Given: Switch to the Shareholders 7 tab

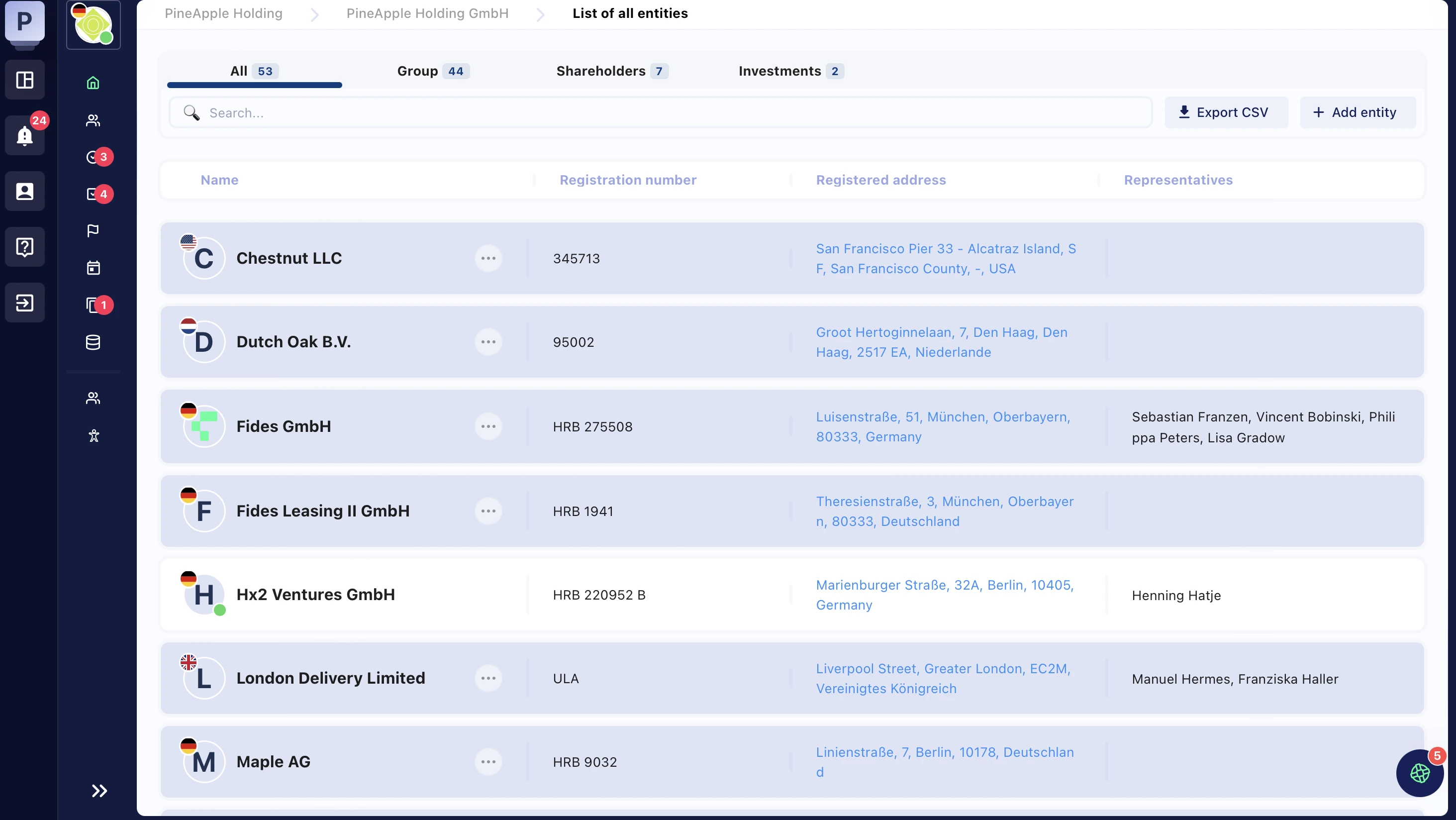Looking at the screenshot, I should pos(612,71).
